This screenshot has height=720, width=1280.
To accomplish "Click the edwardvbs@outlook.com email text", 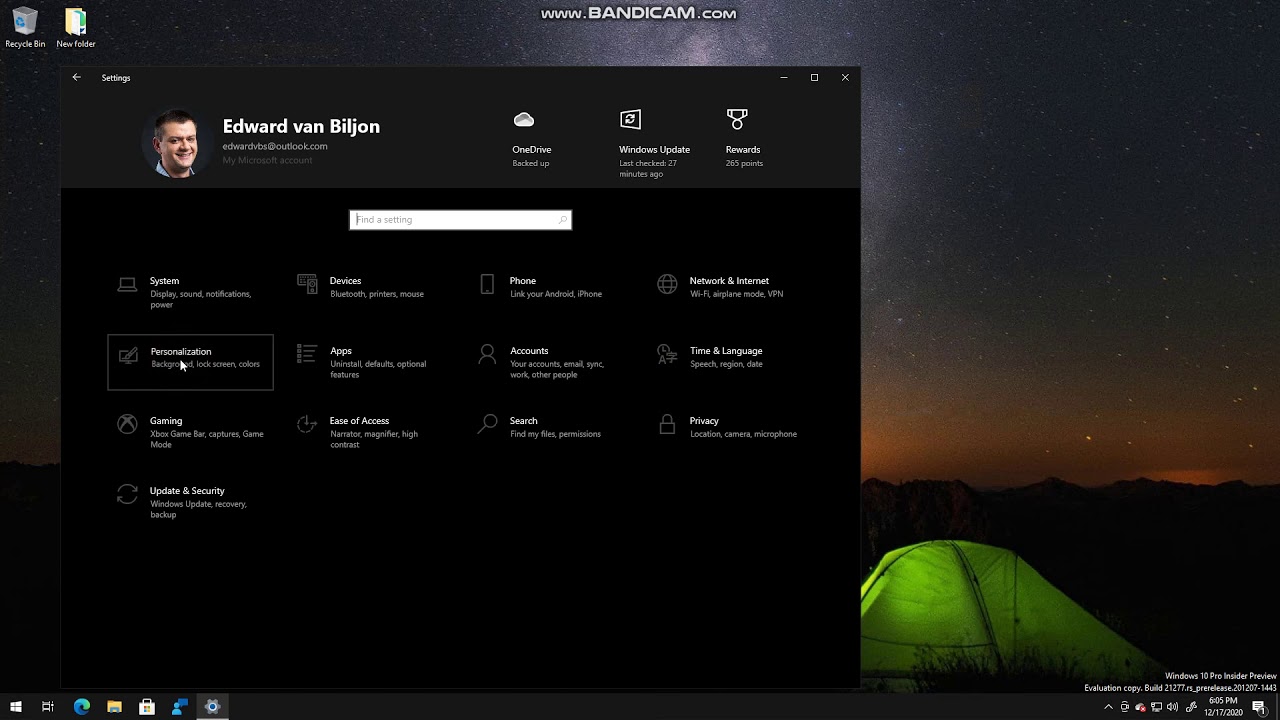I will click(x=275, y=146).
